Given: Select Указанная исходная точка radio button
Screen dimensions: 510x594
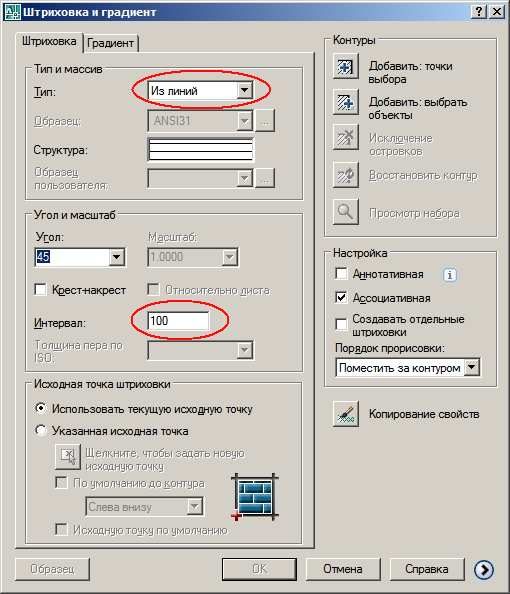Looking at the screenshot, I should pos(41,430).
